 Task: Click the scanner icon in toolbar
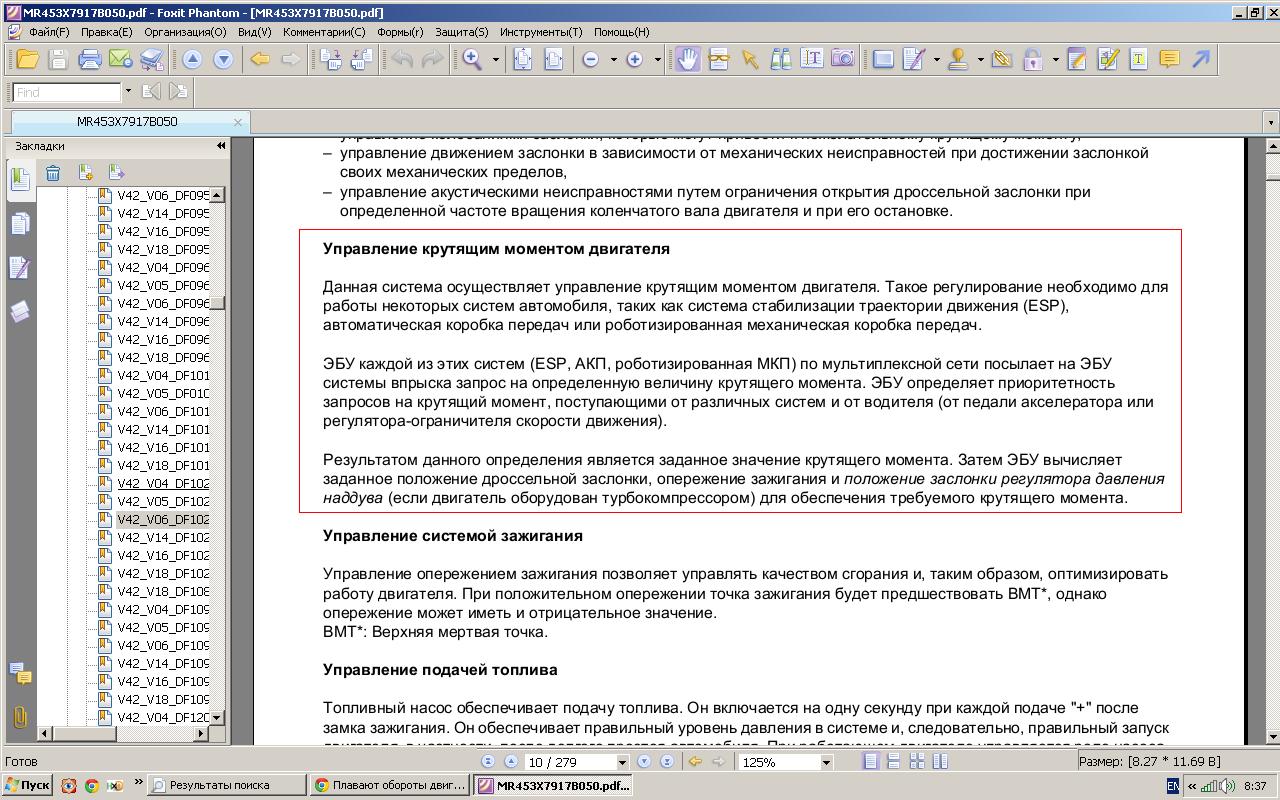152,60
